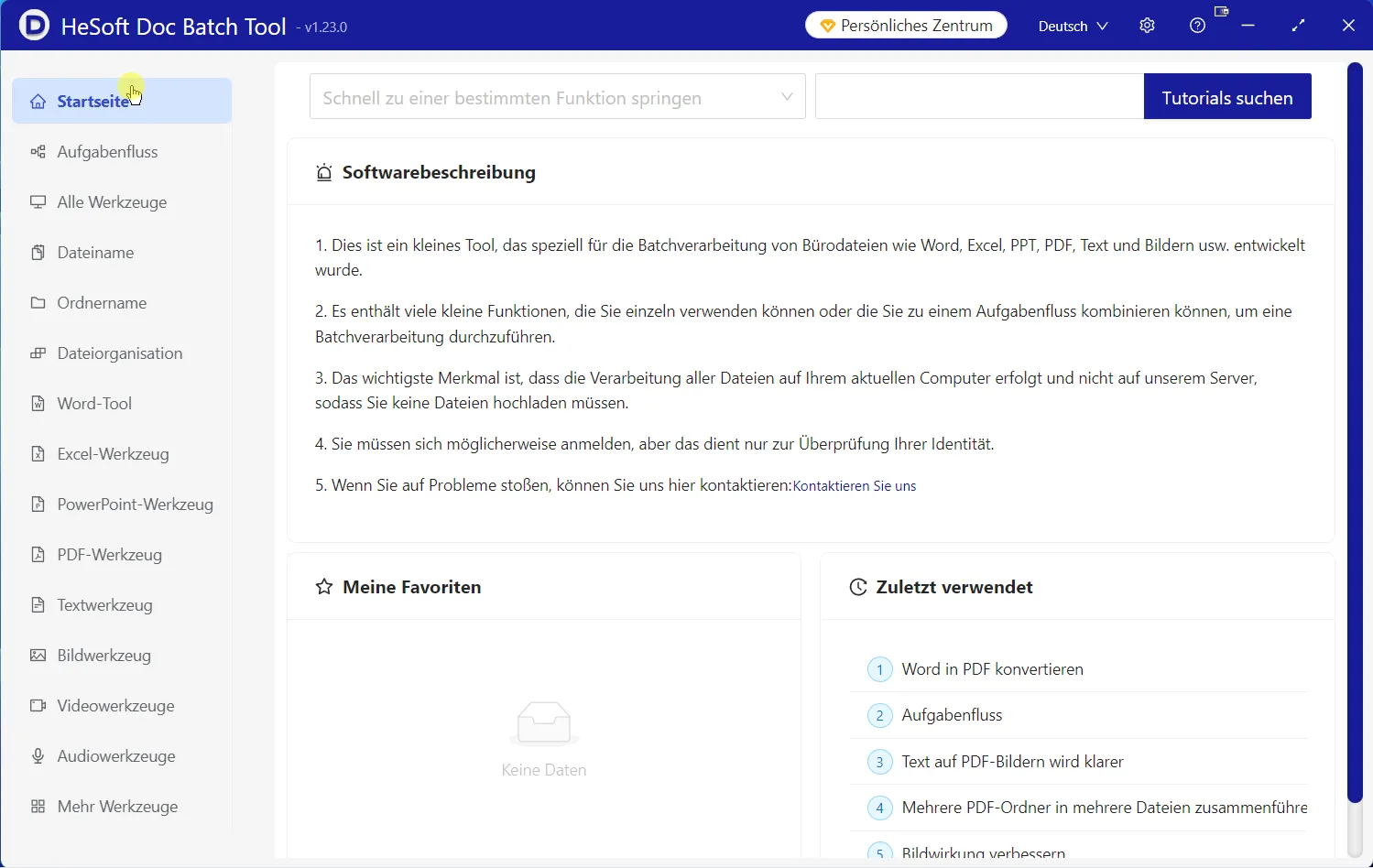The width and height of the screenshot is (1373, 868).
Task: Click the alarm icon beside Softwarebeschreibung
Action: pos(324,172)
